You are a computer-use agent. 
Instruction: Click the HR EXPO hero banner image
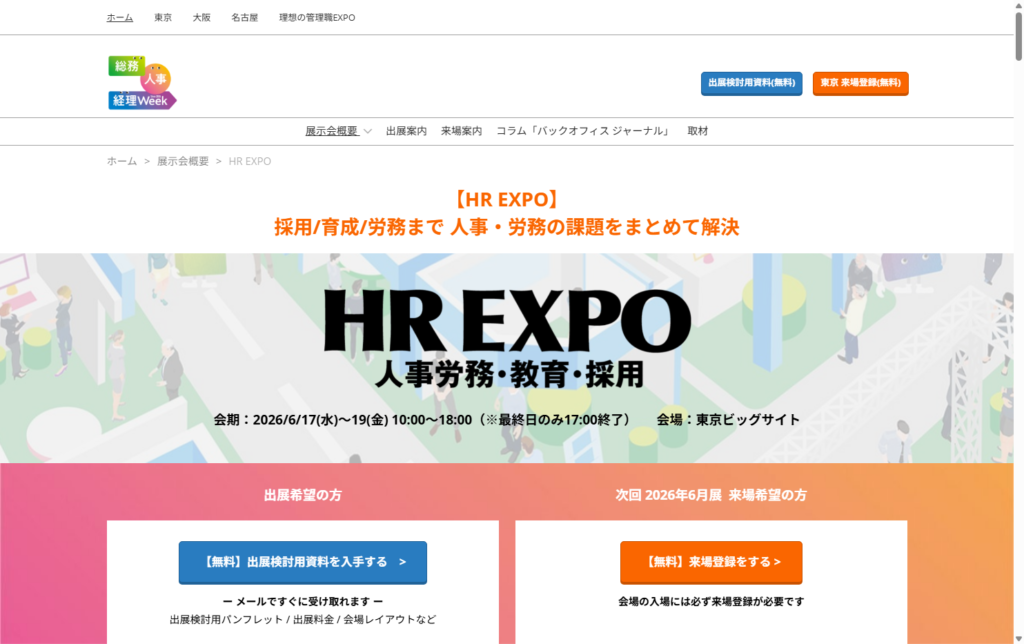(x=506, y=357)
